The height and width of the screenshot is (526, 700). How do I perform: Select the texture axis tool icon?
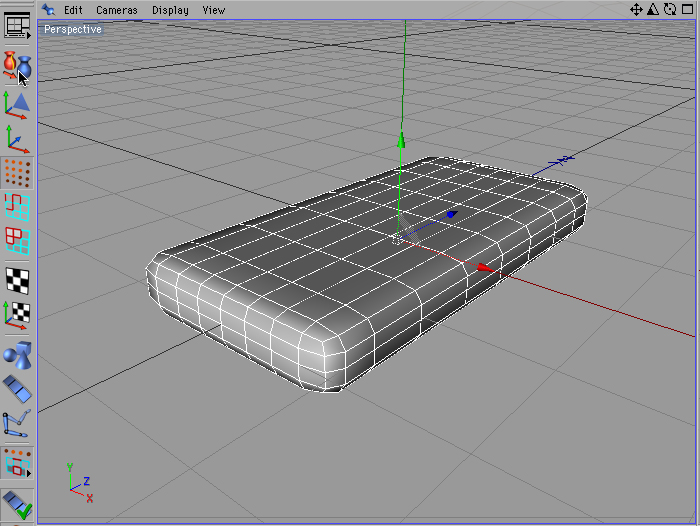coord(17,315)
